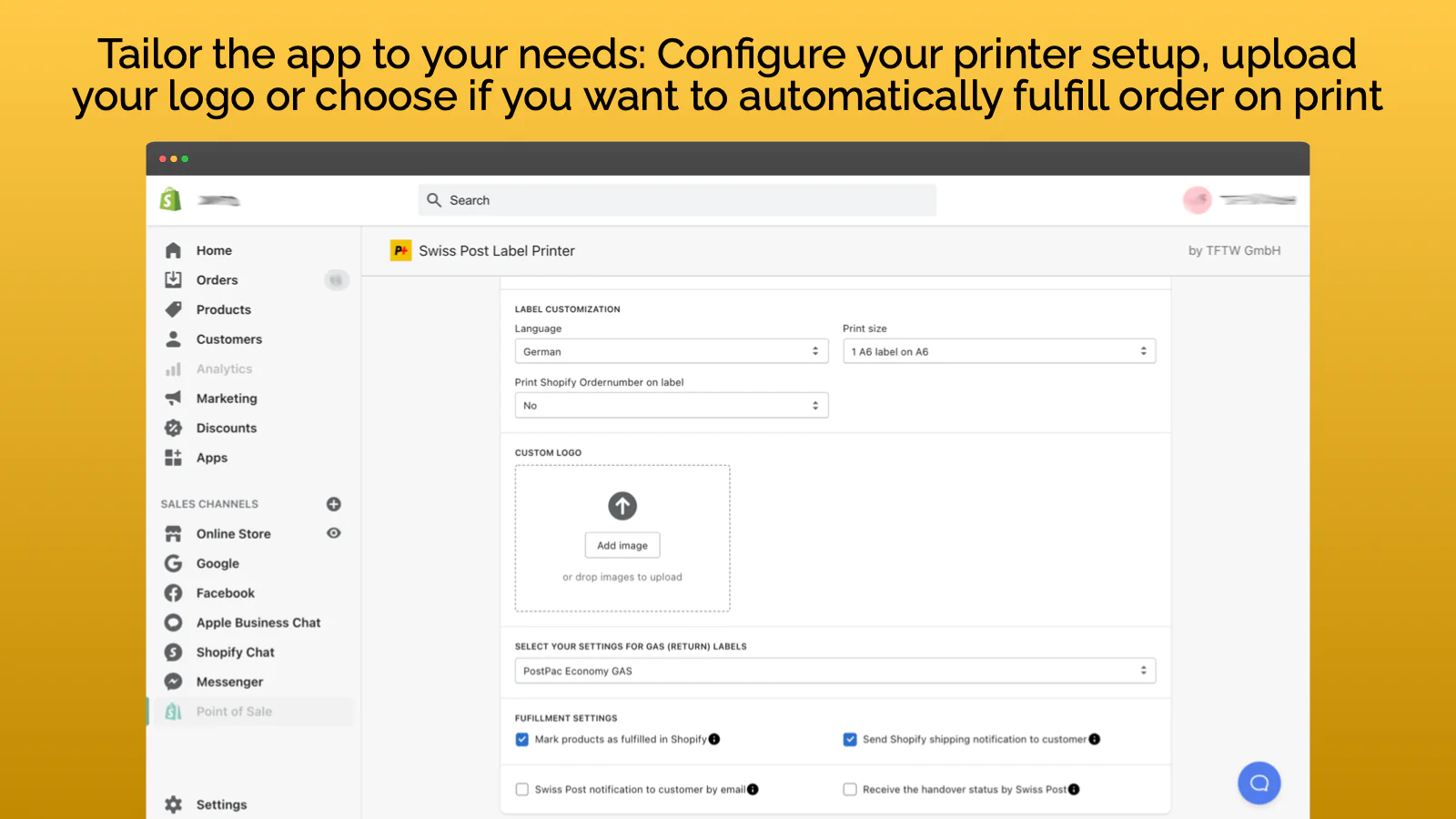Open Settings at the bottom of sidebar
This screenshot has height=819, width=1456.
tap(220, 804)
